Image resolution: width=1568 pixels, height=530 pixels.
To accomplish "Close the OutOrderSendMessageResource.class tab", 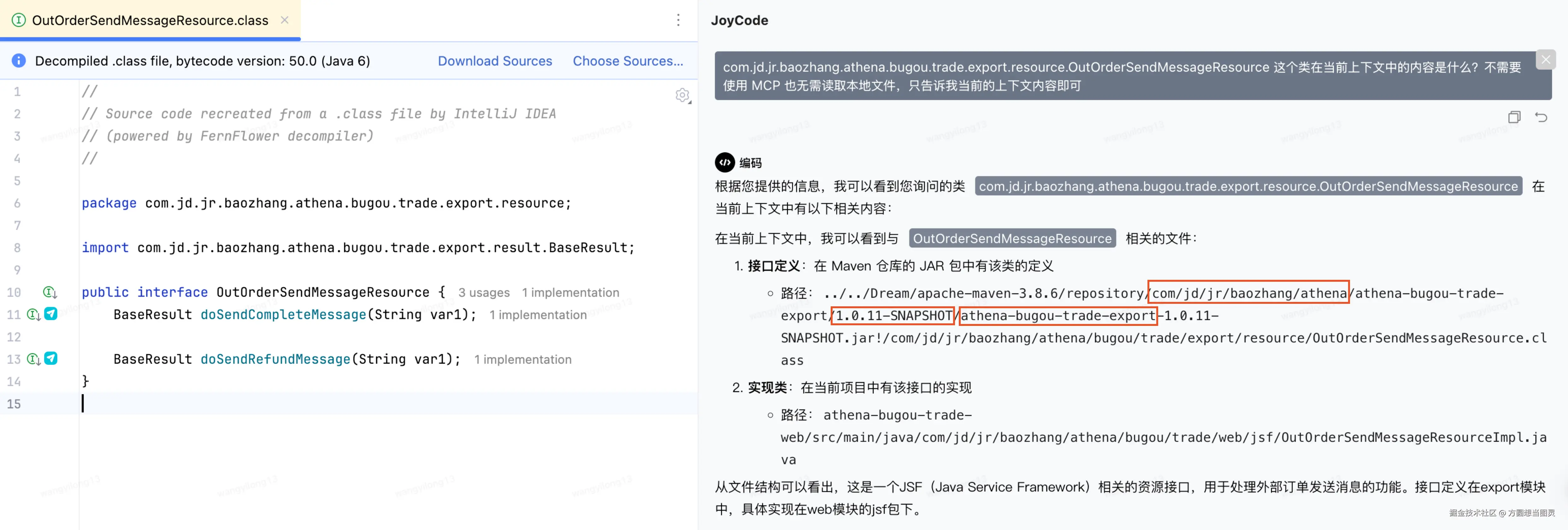I will coord(284,20).
